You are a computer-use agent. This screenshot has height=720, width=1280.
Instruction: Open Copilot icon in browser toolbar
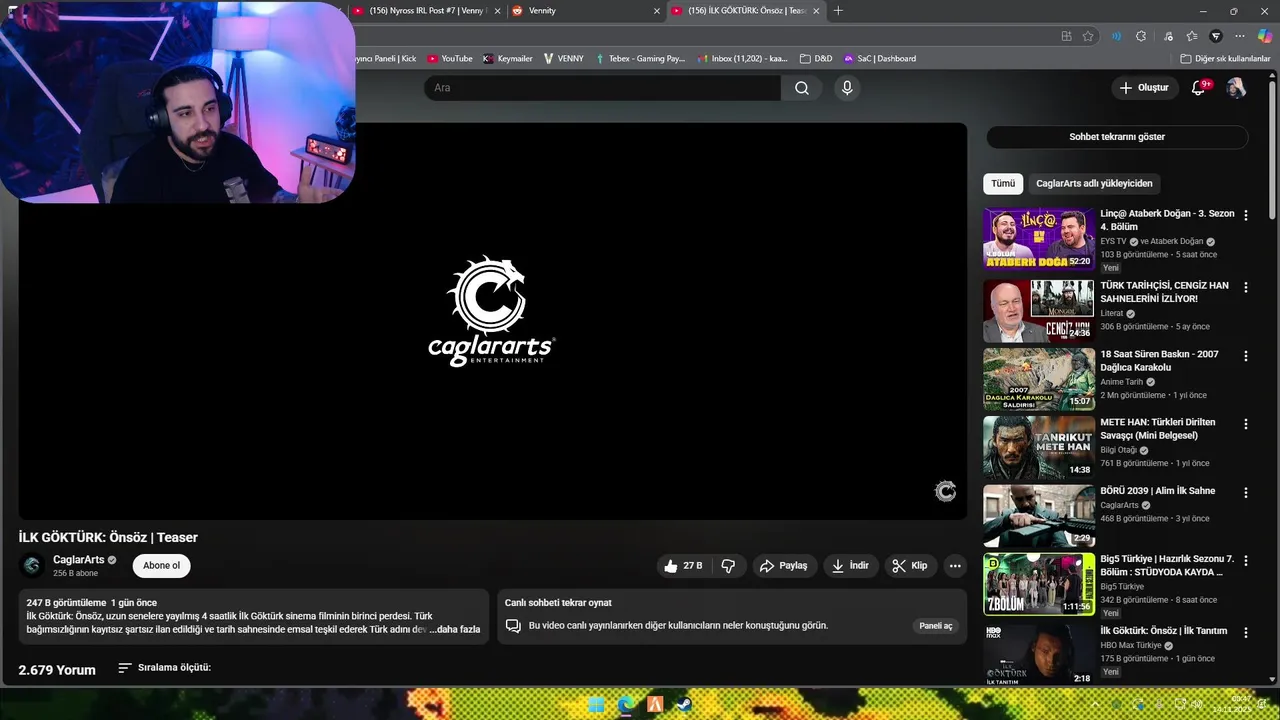click(x=1265, y=36)
